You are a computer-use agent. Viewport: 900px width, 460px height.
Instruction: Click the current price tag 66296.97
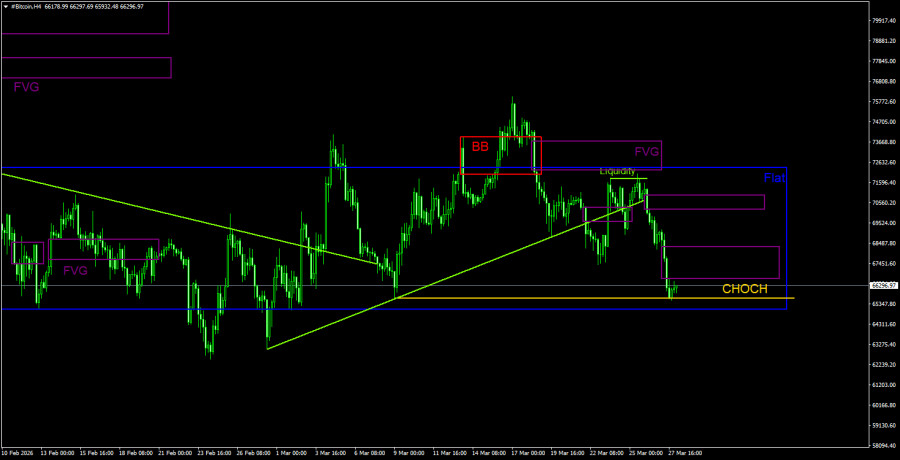pyautogui.click(x=878, y=285)
